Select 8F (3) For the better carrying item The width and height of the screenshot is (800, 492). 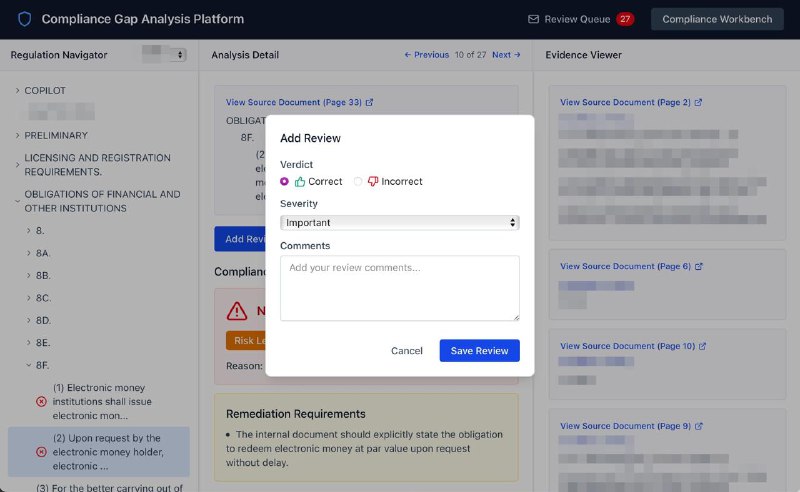click(x=109, y=487)
